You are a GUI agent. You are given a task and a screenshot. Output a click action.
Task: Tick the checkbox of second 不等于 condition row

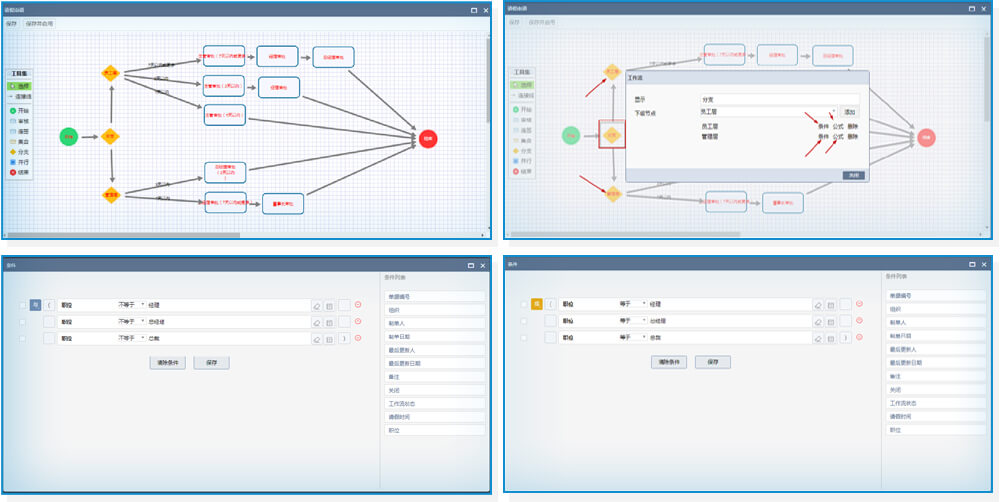tap(22, 322)
